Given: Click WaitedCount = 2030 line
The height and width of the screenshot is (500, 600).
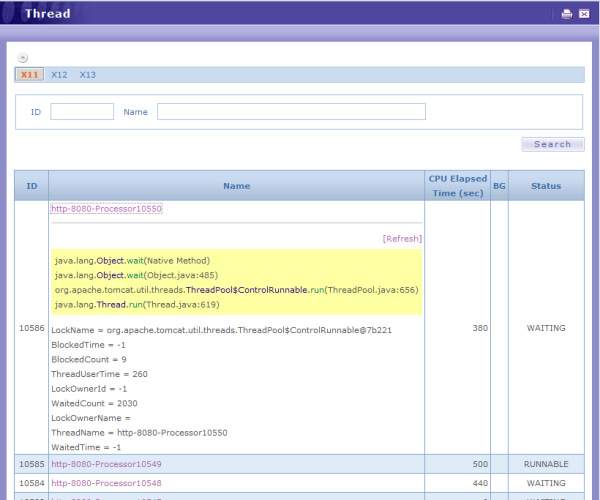Looking at the screenshot, I should [94, 404].
